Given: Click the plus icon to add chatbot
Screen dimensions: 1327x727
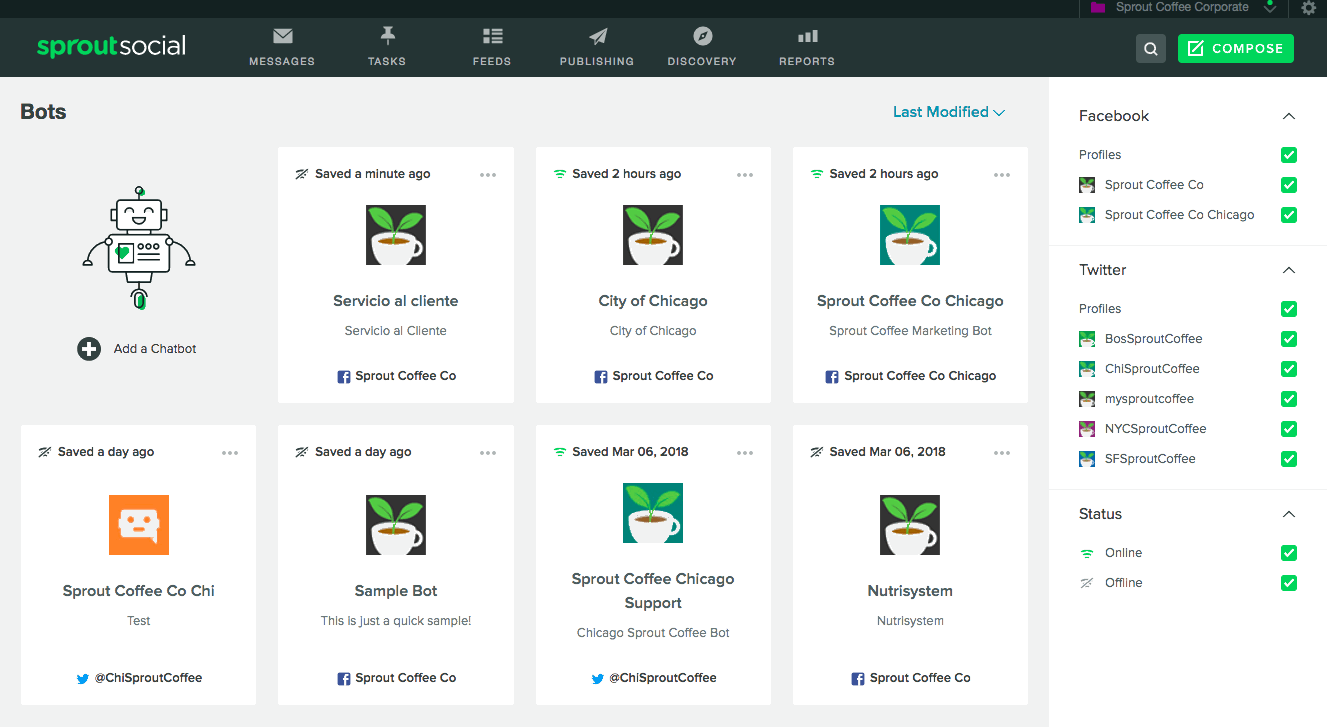Looking at the screenshot, I should pos(89,349).
